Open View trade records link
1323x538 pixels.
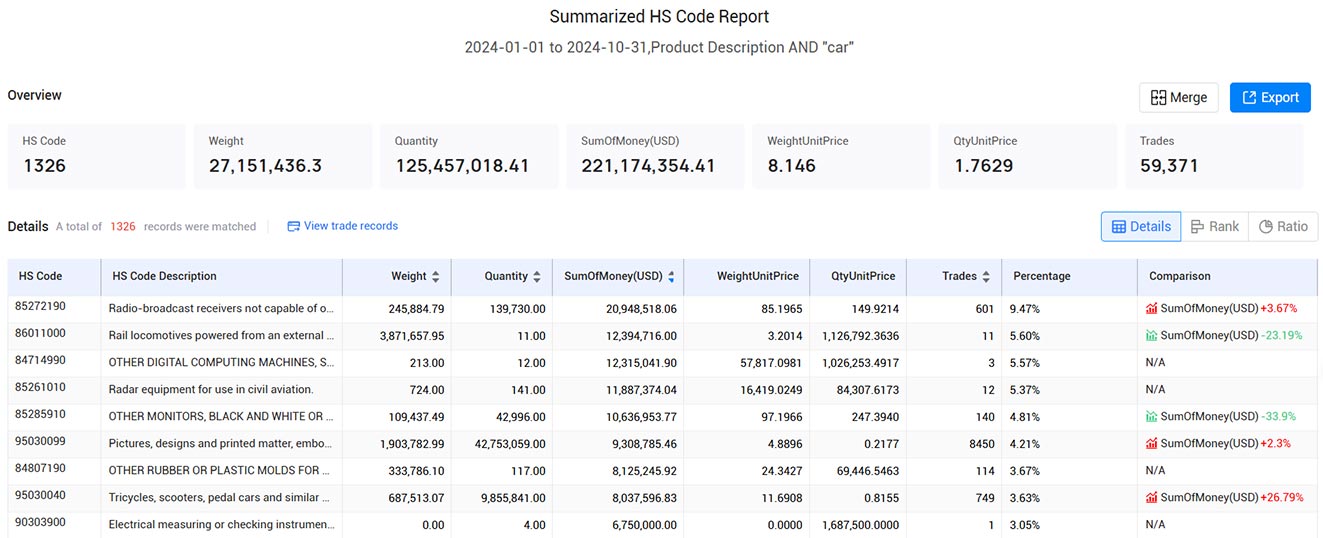pyautogui.click(x=351, y=226)
